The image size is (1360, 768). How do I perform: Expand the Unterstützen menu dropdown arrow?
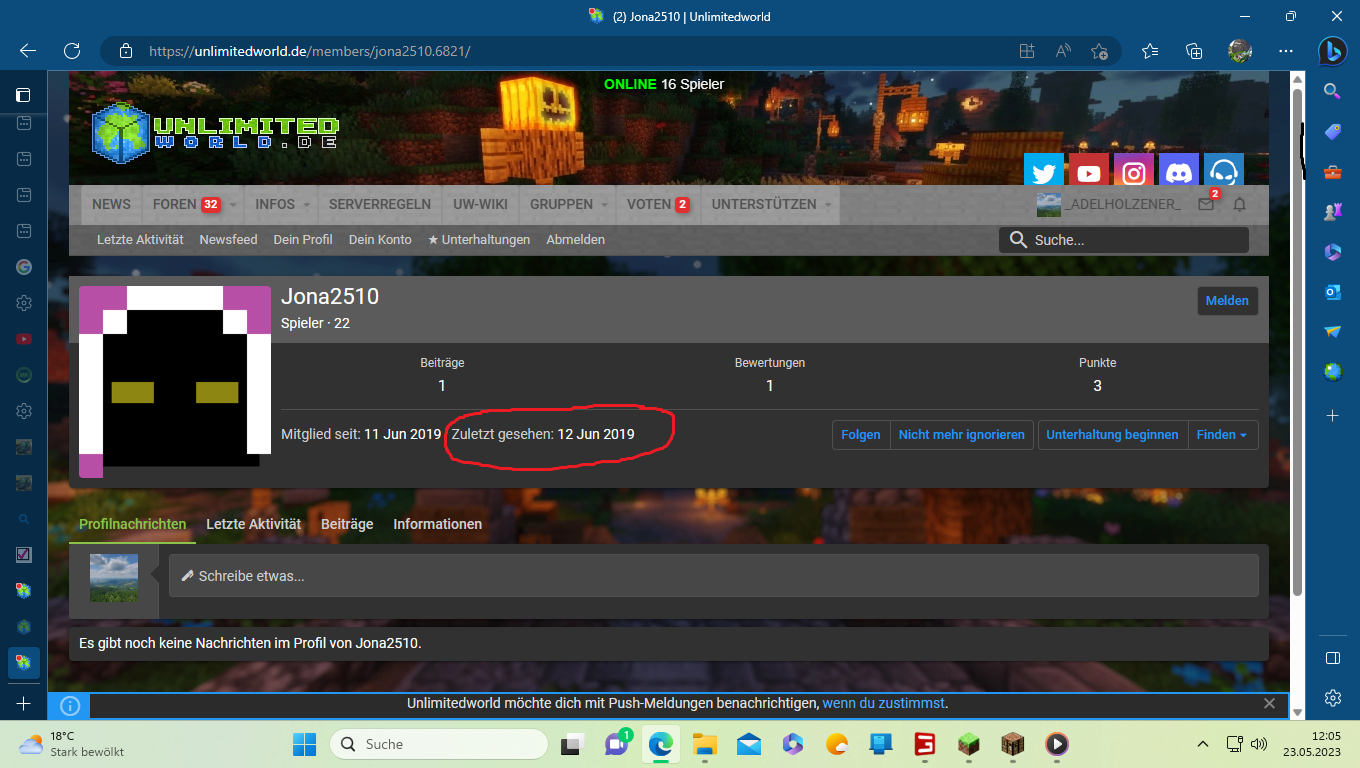pos(828,205)
